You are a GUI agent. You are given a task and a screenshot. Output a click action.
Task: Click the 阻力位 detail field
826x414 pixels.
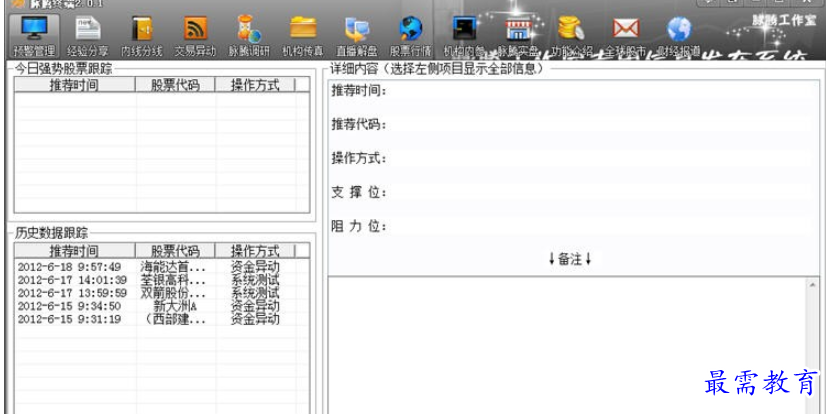[x=603, y=226]
